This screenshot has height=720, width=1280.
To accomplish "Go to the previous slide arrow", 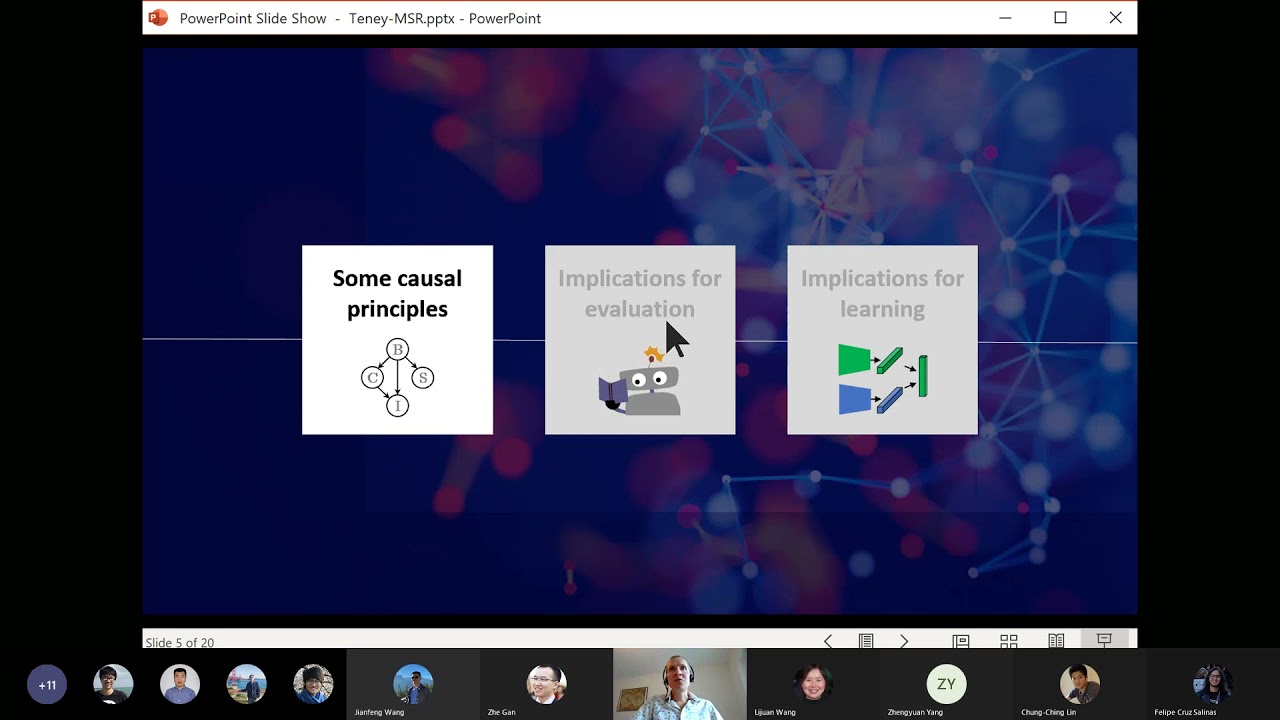I will click(828, 641).
